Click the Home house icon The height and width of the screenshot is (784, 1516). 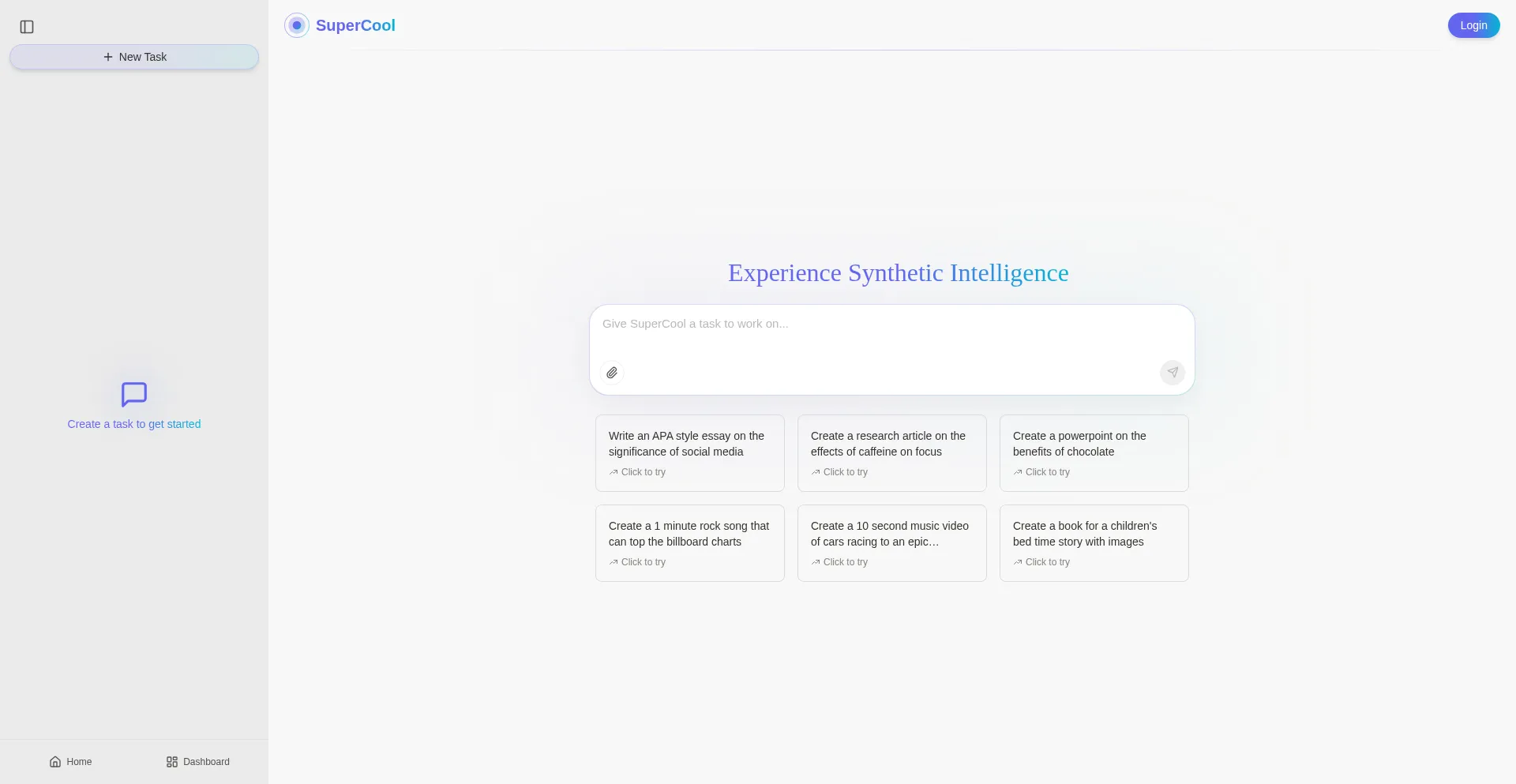[55, 762]
